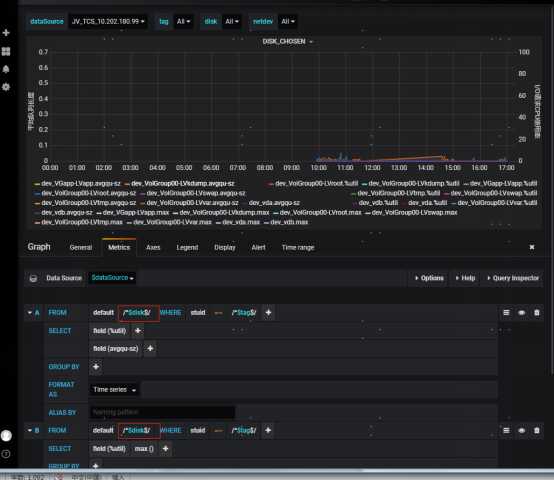Click the dev_VolGroup00-LVroot.%util legend color swatch
Image resolution: width=554 pixels, height=480 pixels.
[271, 184]
